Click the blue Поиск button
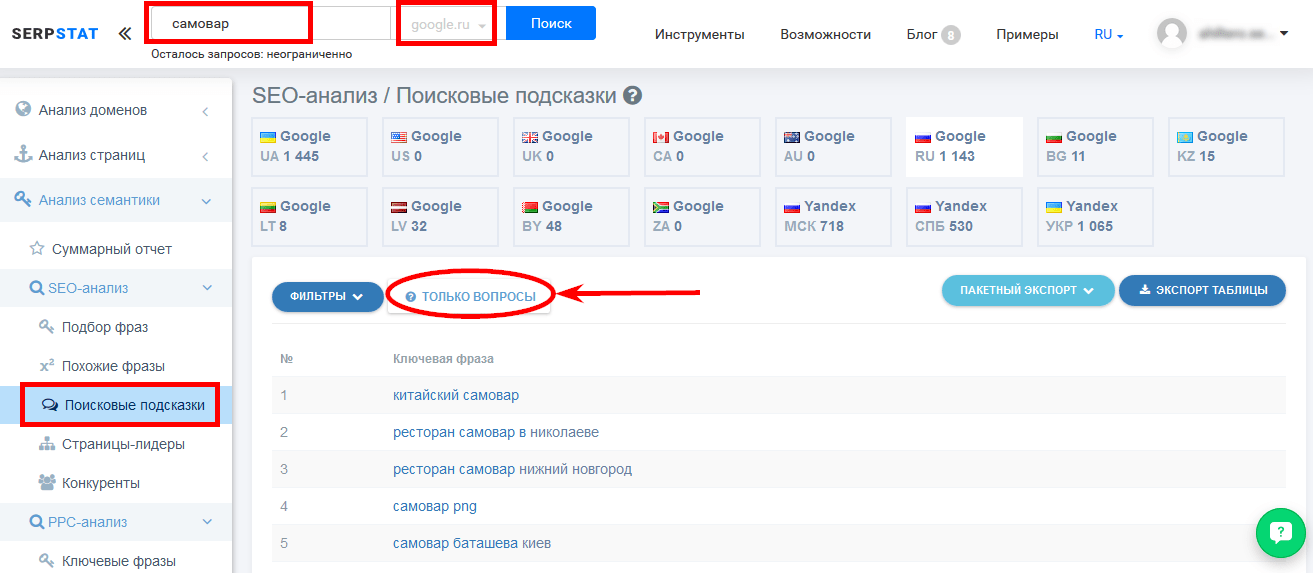 point(551,23)
